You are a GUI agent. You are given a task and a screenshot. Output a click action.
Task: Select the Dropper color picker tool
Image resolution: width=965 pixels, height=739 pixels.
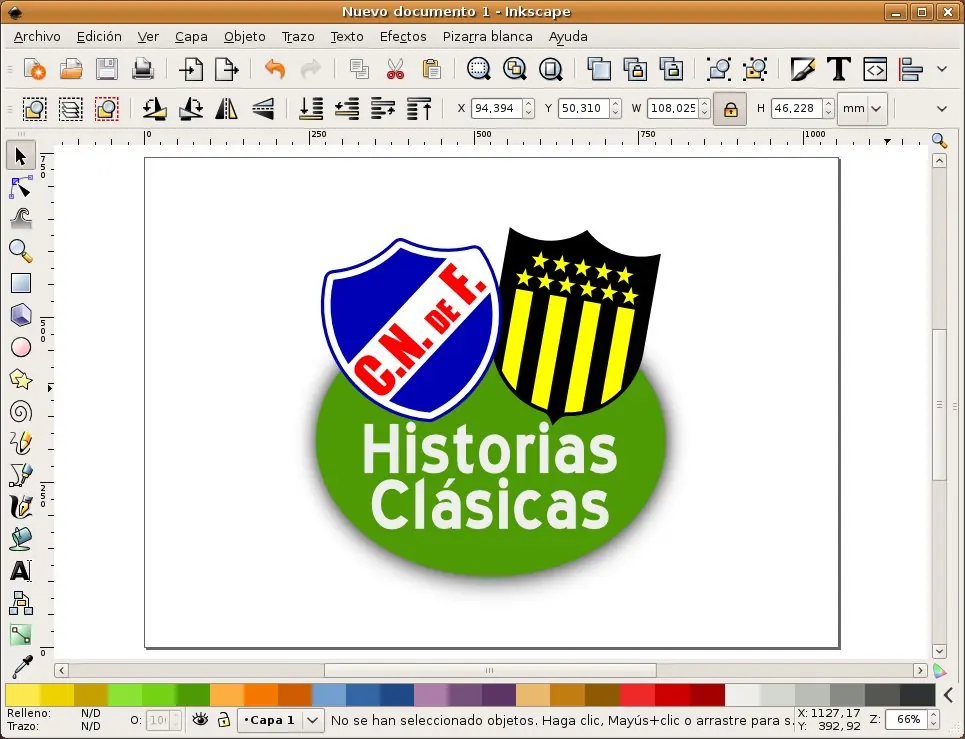pos(21,667)
